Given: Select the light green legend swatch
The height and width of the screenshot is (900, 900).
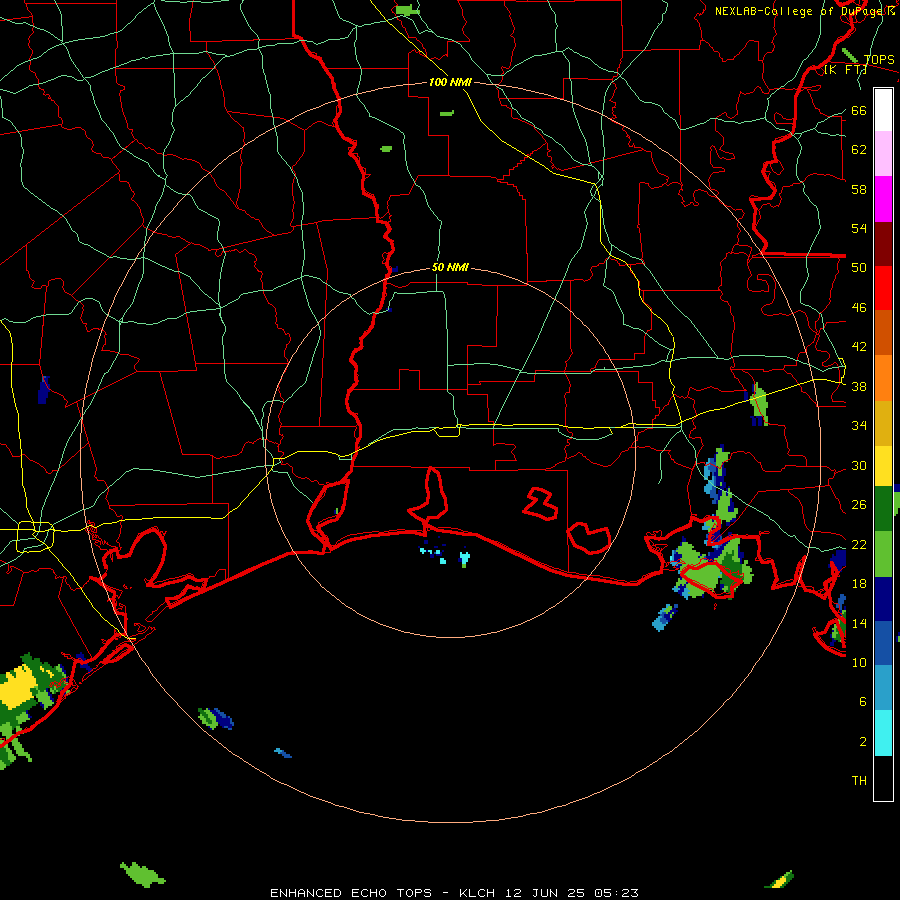Looking at the screenshot, I should pyautogui.click(x=883, y=554).
